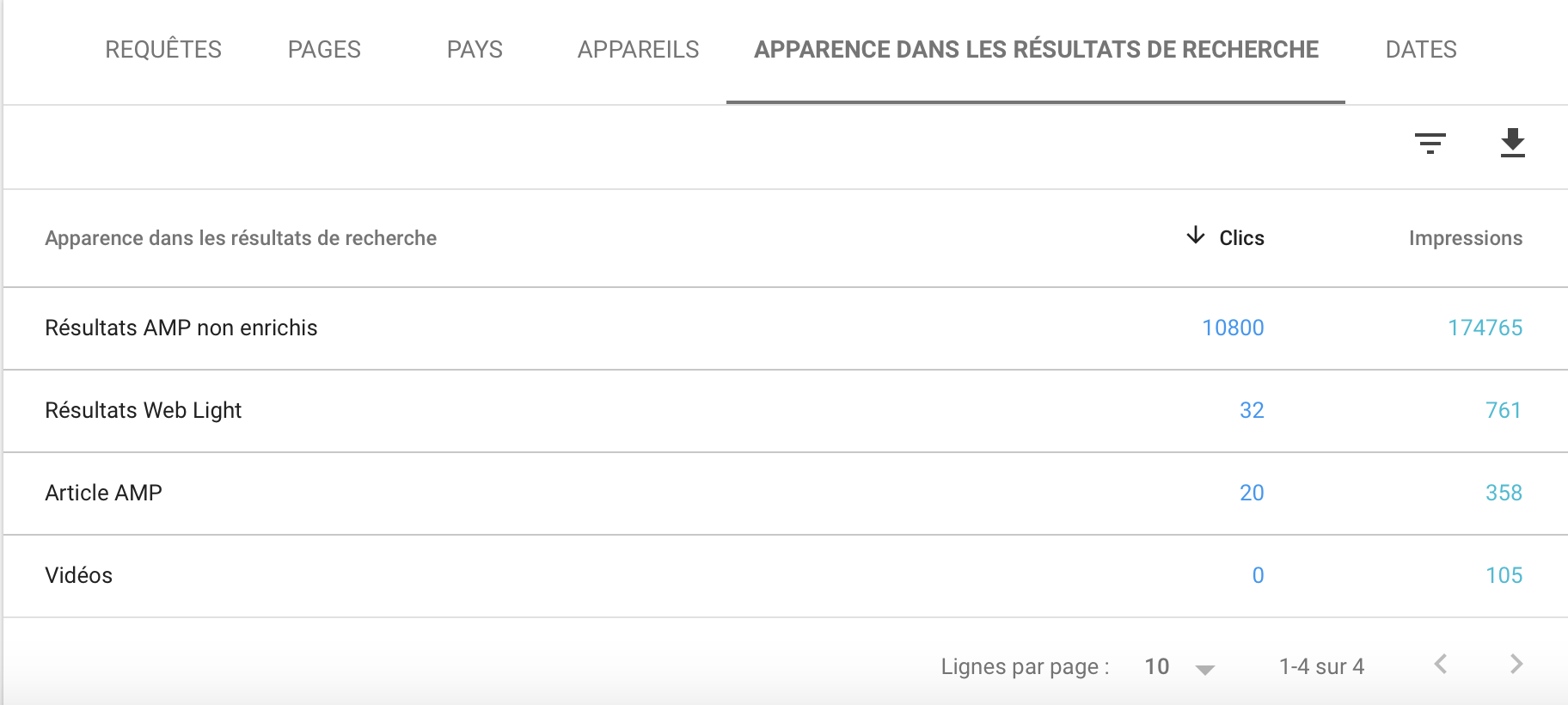The height and width of the screenshot is (705, 1568).
Task: Select the Article AMP row
Action: [x=786, y=493]
